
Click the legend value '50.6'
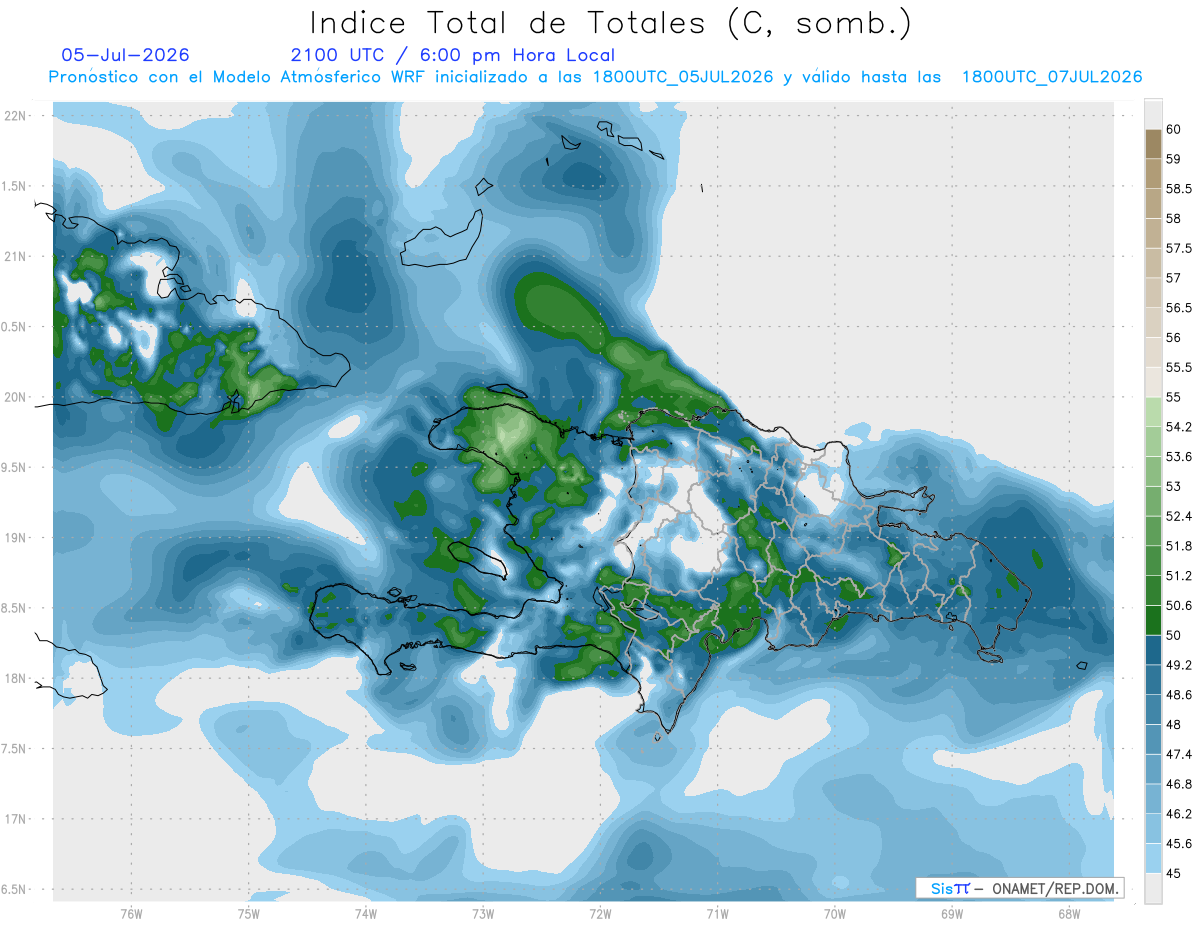coord(1178,606)
